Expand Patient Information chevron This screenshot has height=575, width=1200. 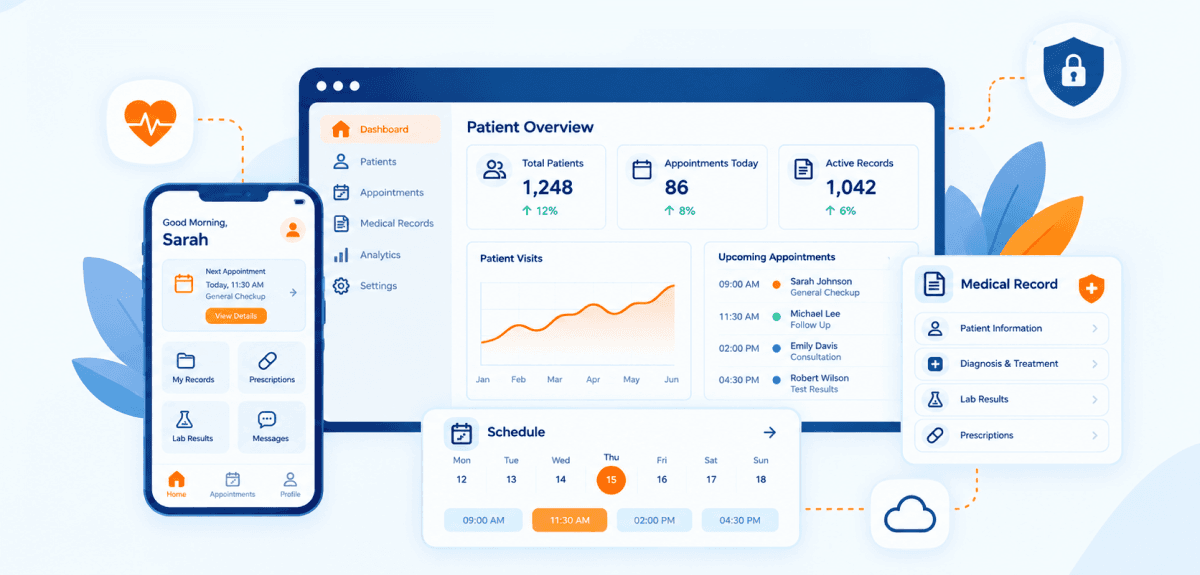[x=1095, y=328]
